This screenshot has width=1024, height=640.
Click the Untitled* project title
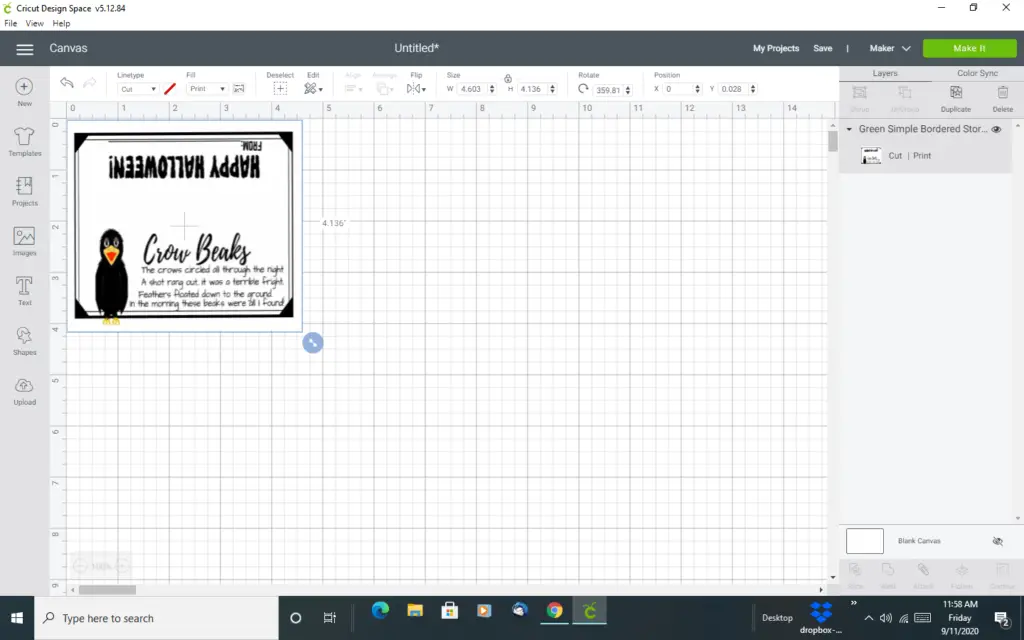(x=417, y=48)
